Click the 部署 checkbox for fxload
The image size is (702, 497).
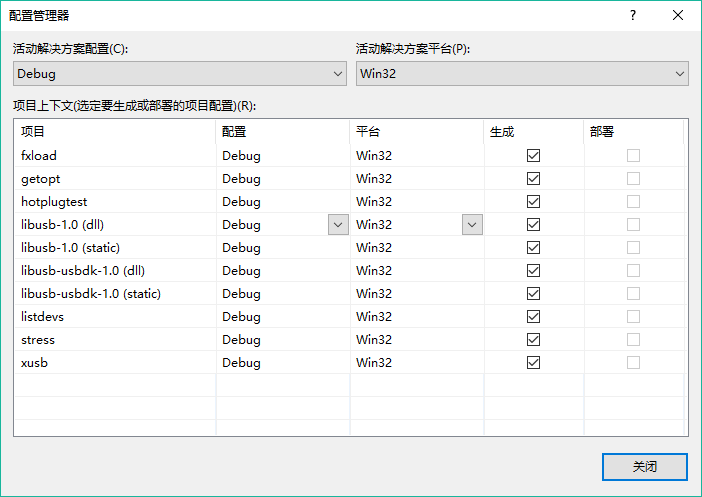click(633, 156)
